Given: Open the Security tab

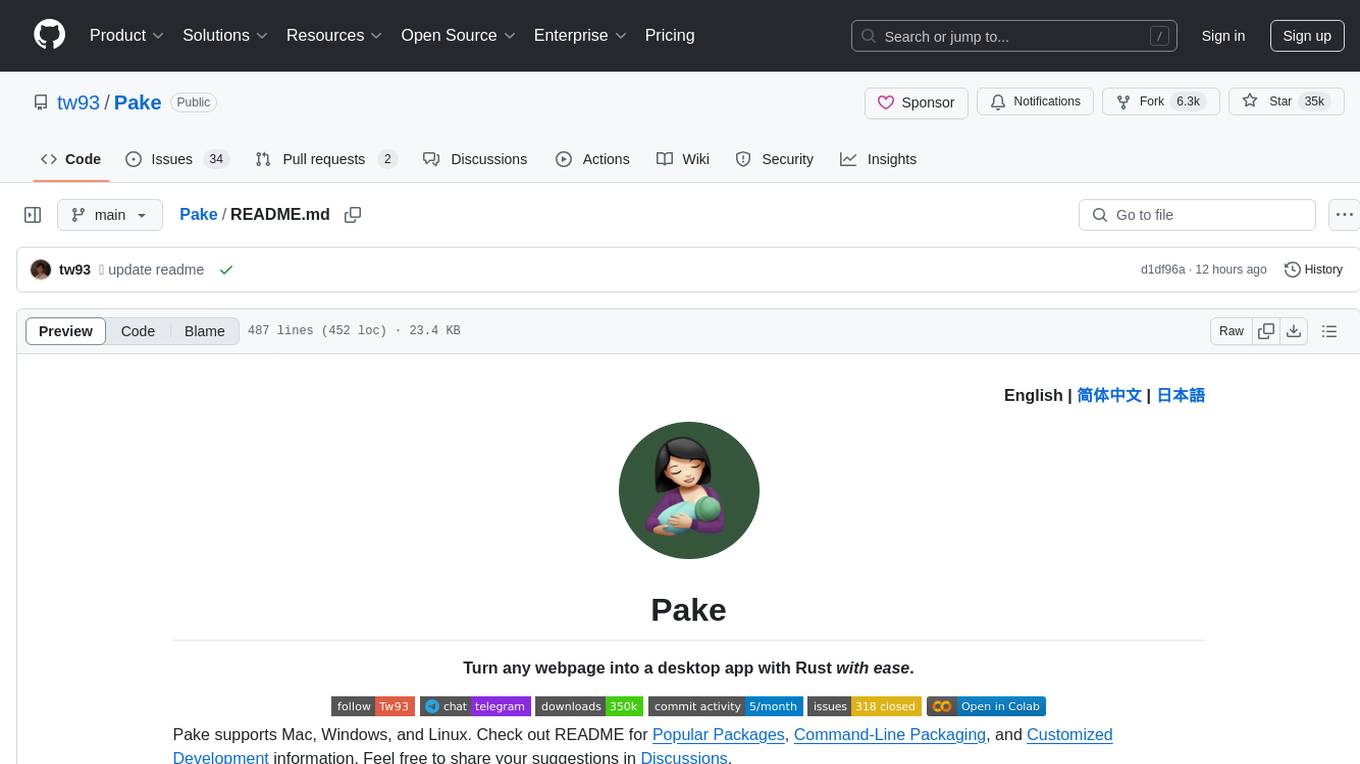Looking at the screenshot, I should (774, 159).
